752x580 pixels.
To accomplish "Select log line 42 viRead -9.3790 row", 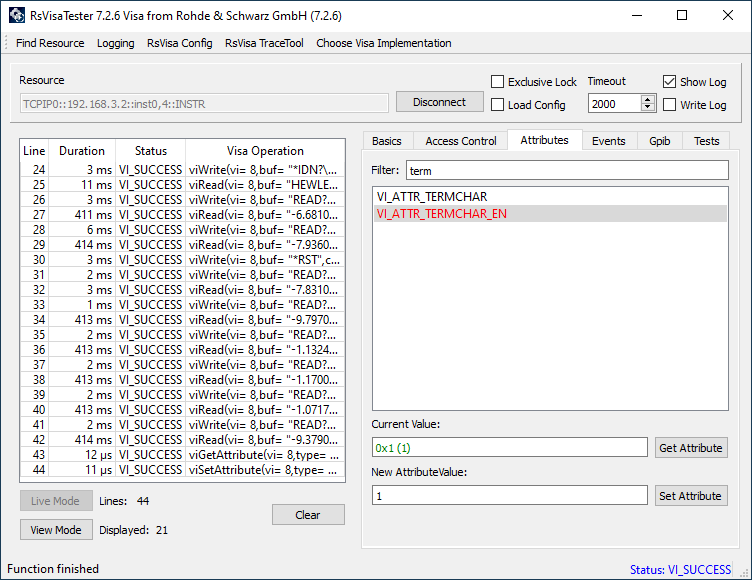I will 182,439.
